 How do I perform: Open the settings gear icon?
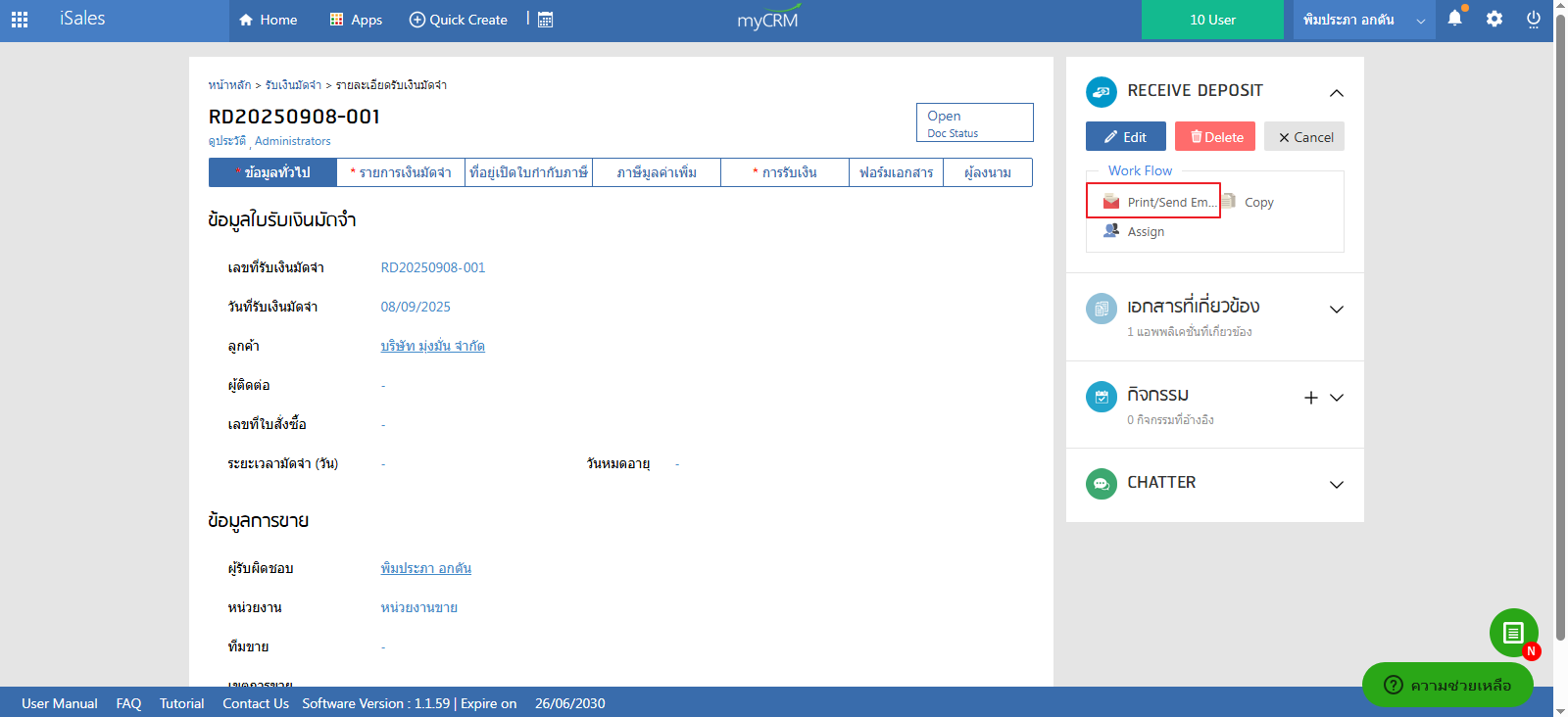click(1494, 19)
